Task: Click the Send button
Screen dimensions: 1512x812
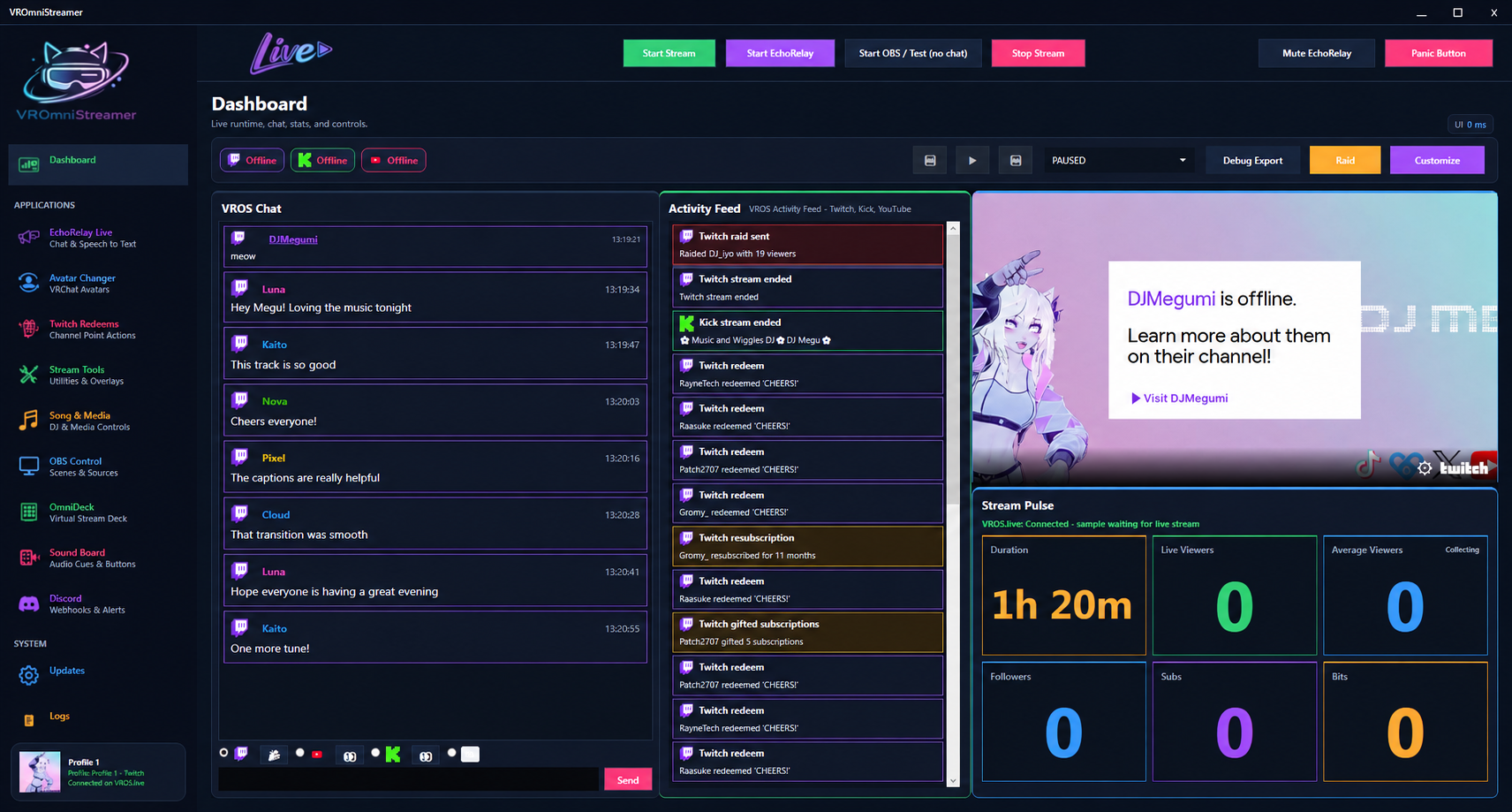Action: pyautogui.click(x=628, y=779)
